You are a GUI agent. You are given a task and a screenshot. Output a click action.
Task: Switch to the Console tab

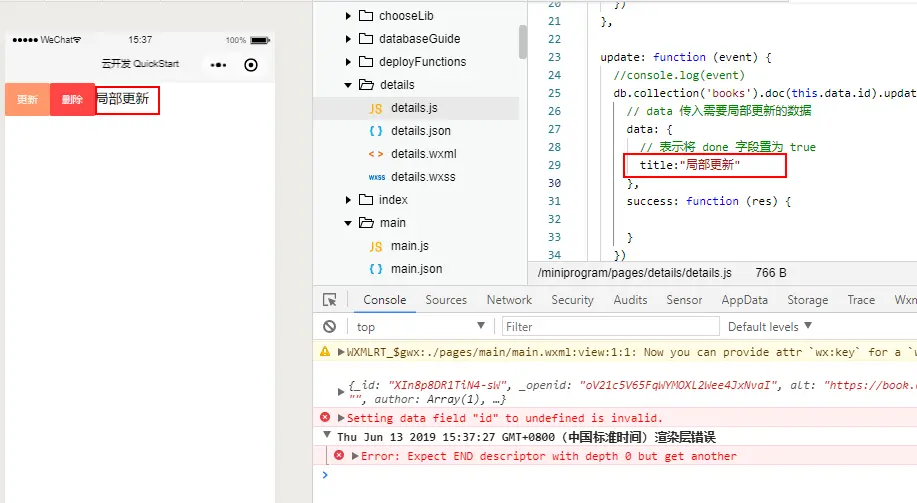pyautogui.click(x=384, y=299)
